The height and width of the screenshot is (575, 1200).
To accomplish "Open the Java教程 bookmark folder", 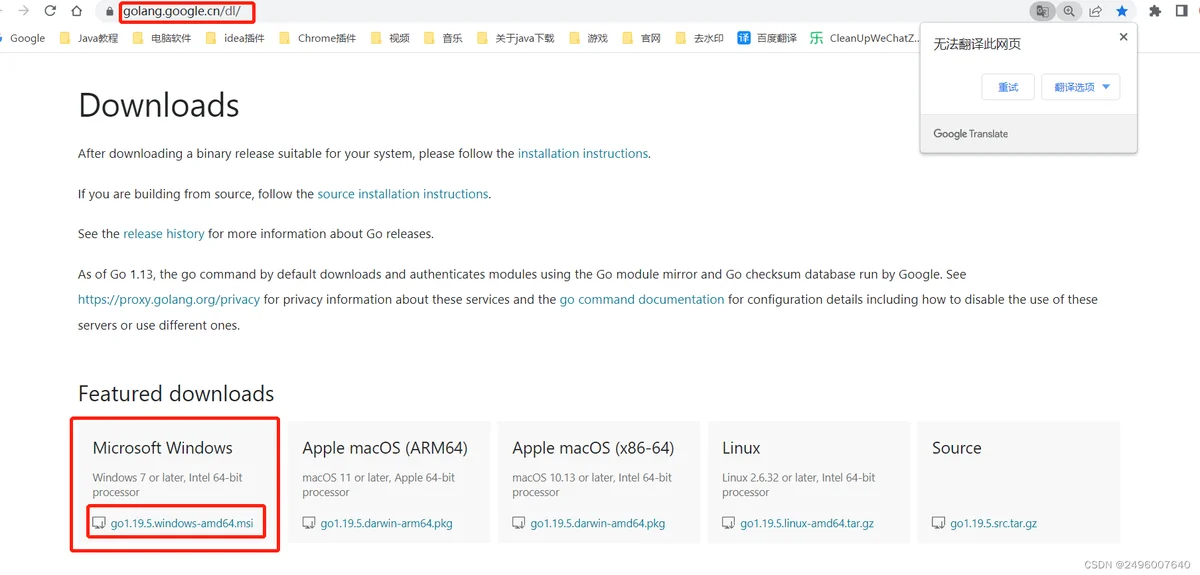I will 88,38.
